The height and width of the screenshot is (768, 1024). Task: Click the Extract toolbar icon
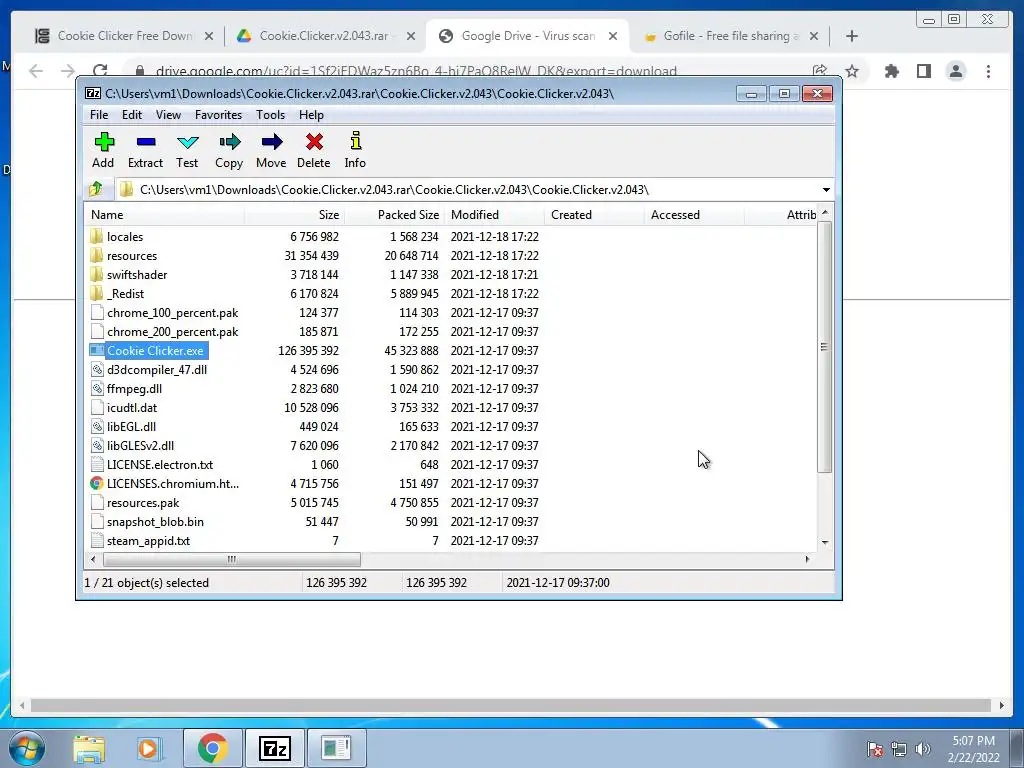tap(145, 142)
